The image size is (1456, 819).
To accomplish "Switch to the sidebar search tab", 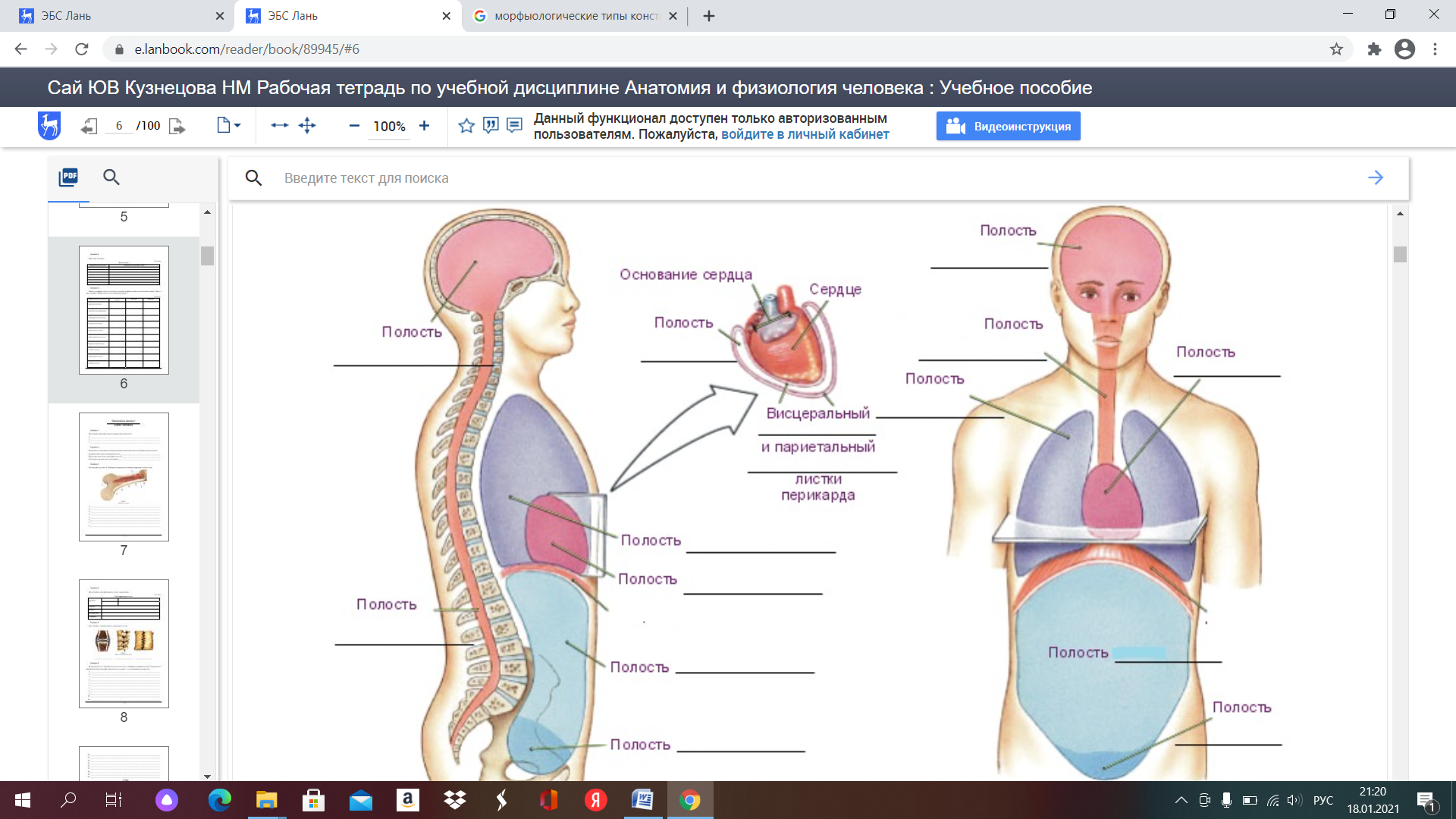I will tap(111, 177).
